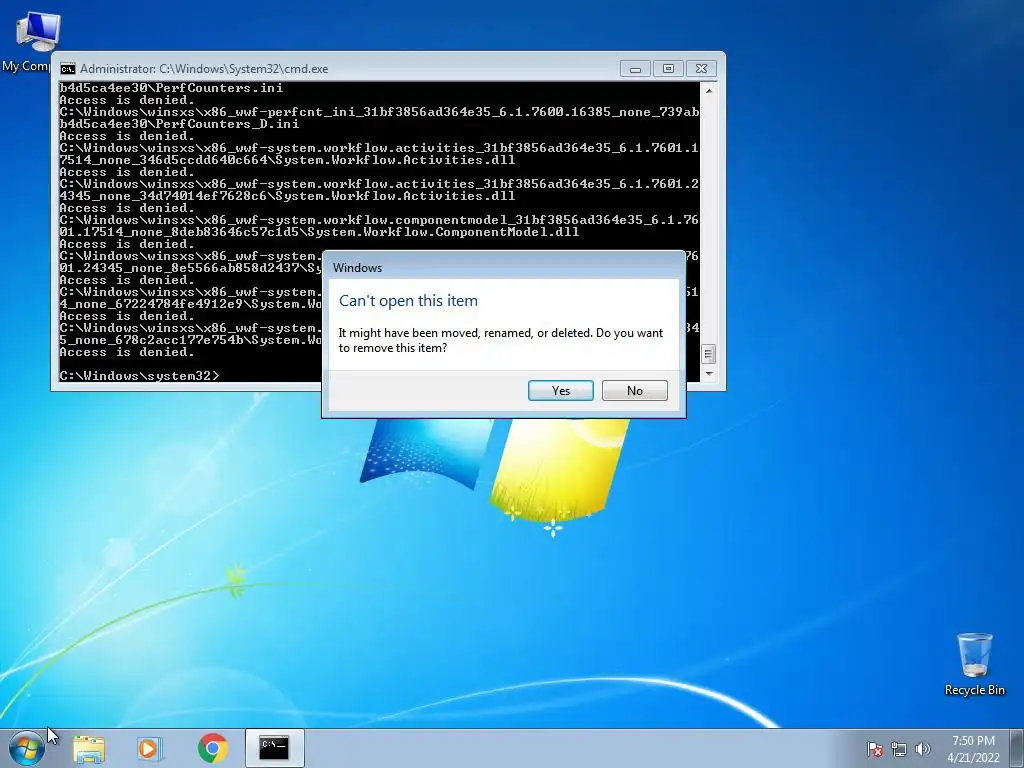The image size is (1024, 768).
Task: Select the cmd.exe taskbar button
Action: point(274,748)
